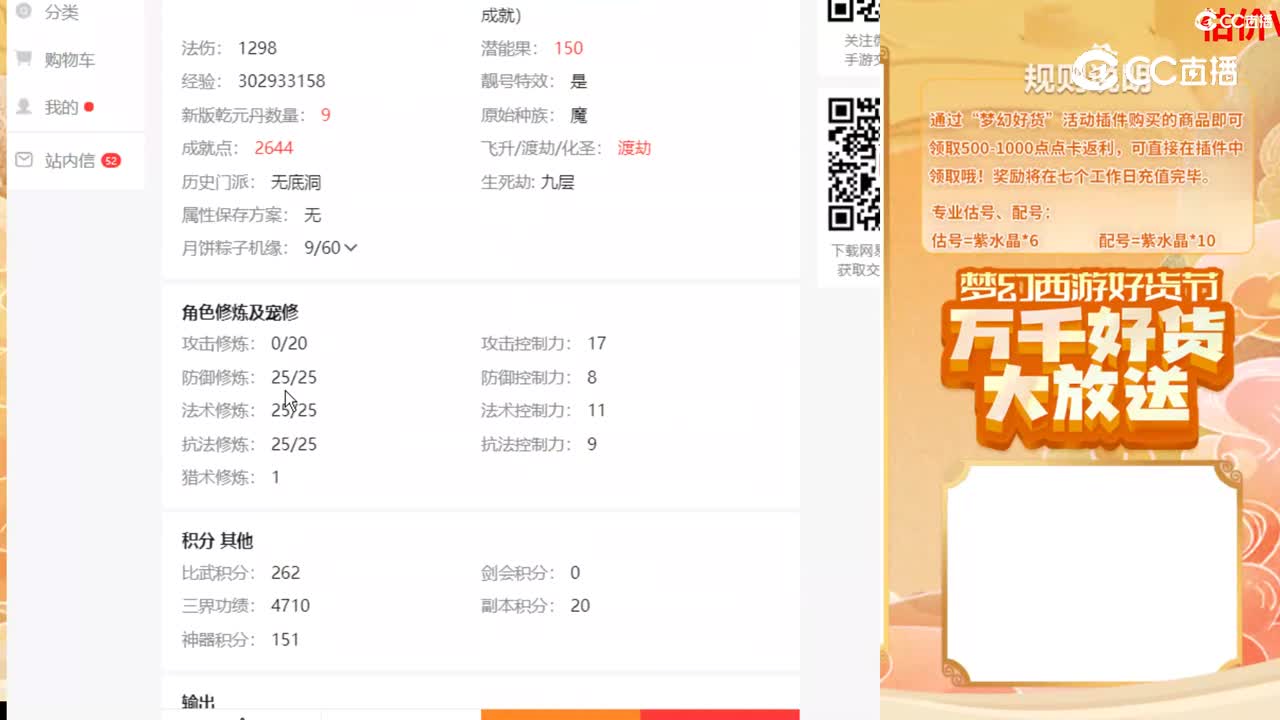Click 抗法修炼 value 25/25
Screen dimensions: 1280x720
click(294, 444)
